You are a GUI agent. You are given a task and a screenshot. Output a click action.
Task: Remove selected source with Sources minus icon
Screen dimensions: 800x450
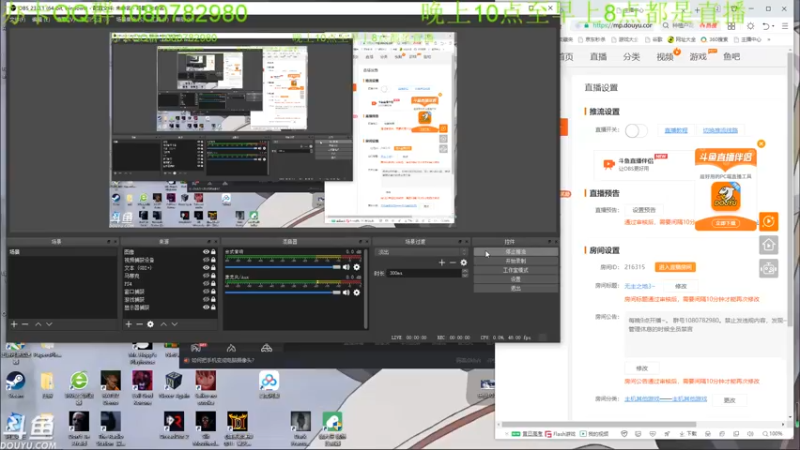point(139,324)
